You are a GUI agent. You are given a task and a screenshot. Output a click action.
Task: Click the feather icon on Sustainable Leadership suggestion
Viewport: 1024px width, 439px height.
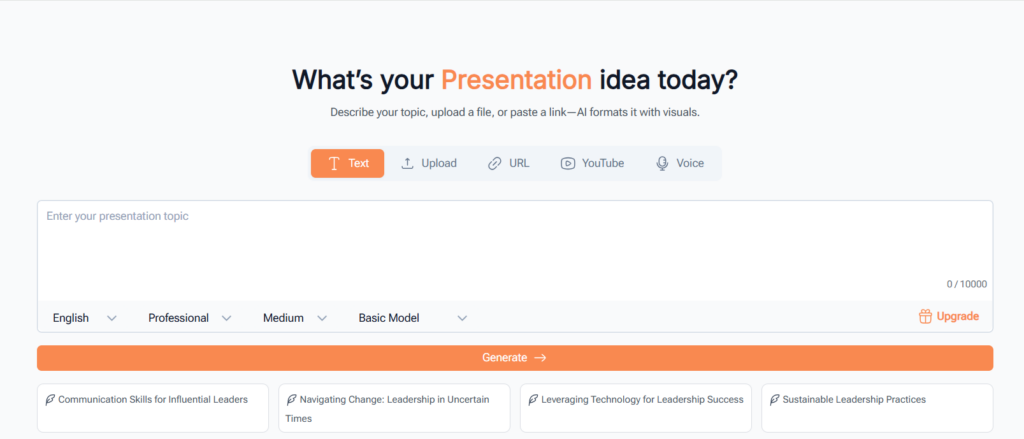pos(774,400)
